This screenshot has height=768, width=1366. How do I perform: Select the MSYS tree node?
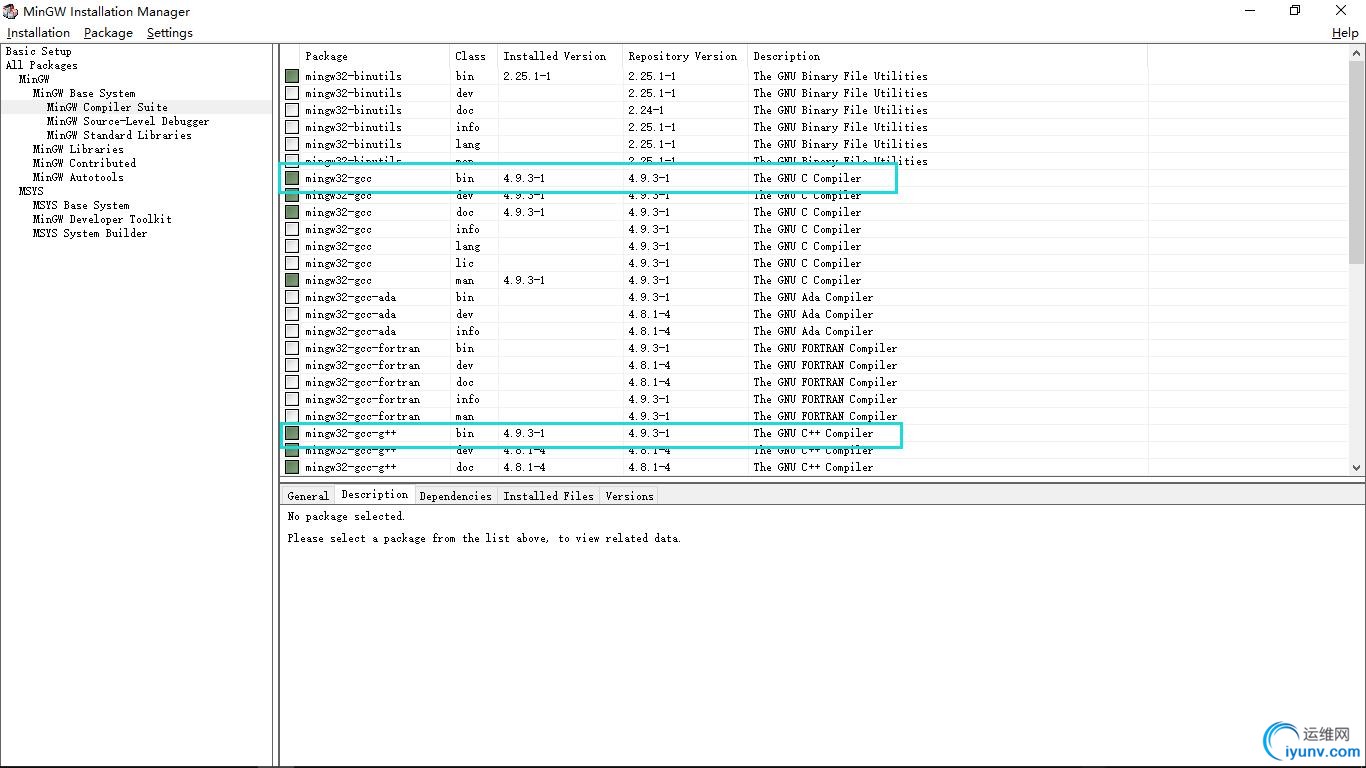pyautogui.click(x=31, y=191)
